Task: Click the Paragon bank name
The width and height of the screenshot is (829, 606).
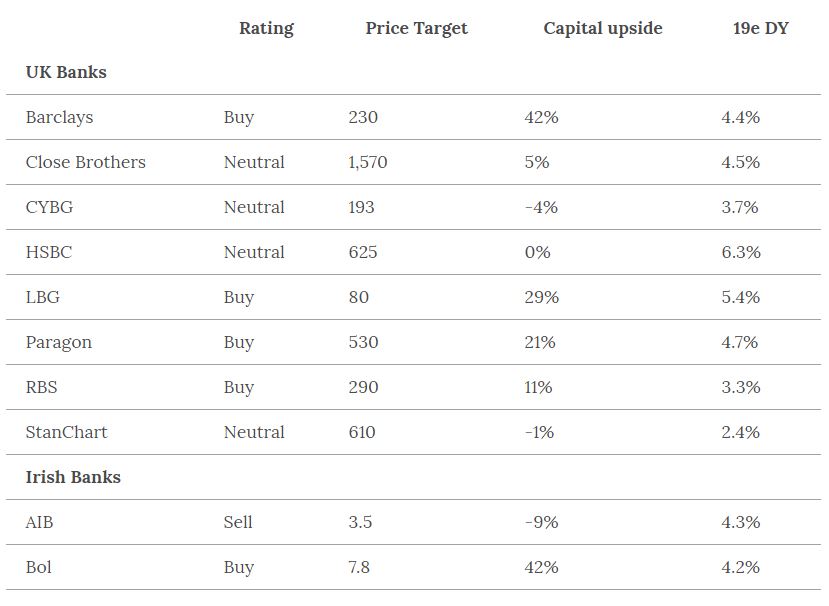Action: click(x=58, y=342)
